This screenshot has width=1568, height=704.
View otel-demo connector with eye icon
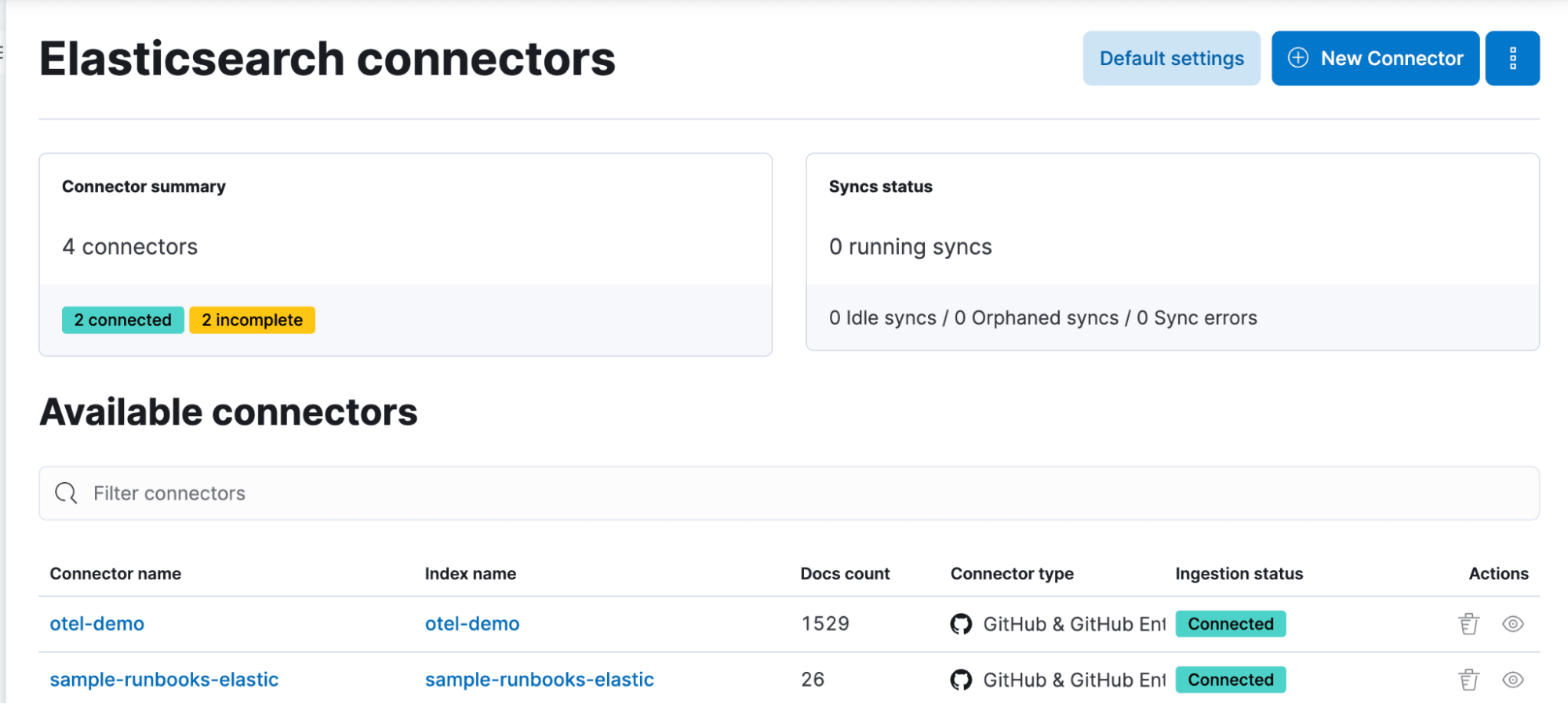click(x=1512, y=624)
